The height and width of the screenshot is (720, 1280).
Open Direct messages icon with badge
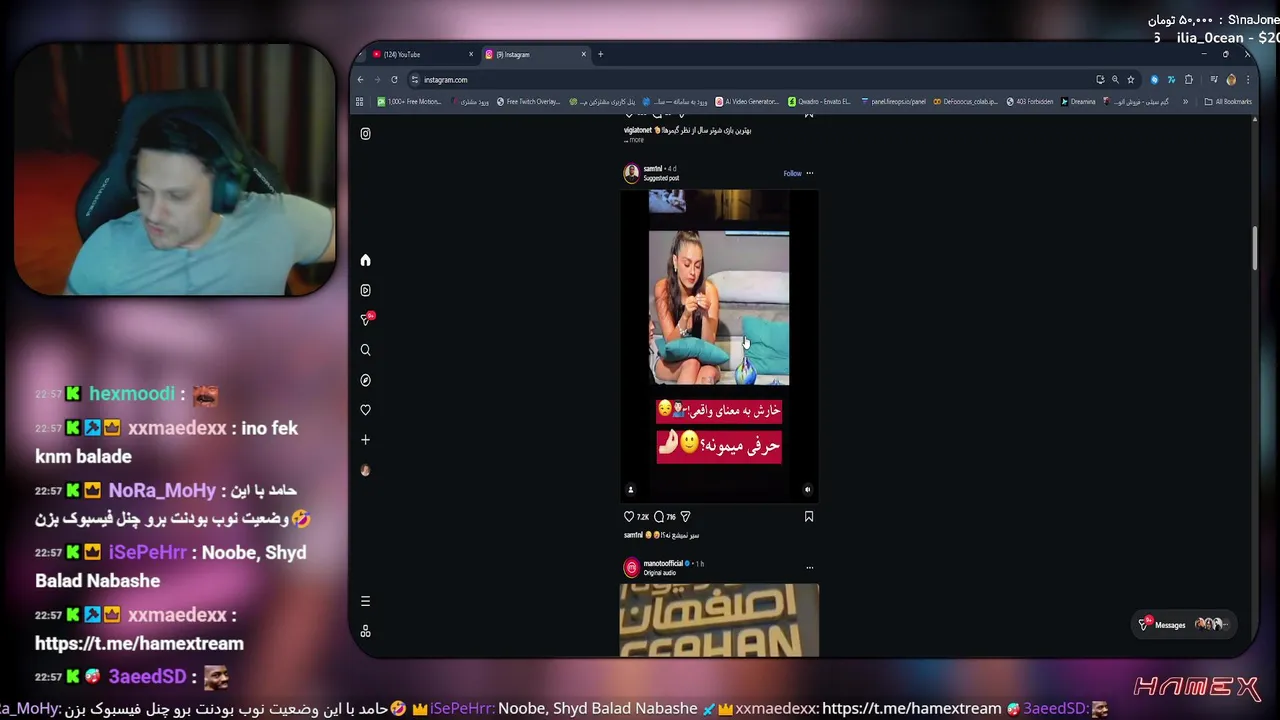[x=366, y=319]
